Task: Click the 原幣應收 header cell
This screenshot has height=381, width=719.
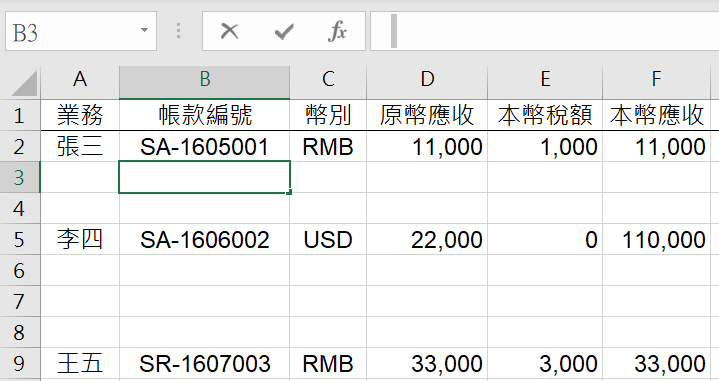Action: [x=427, y=115]
